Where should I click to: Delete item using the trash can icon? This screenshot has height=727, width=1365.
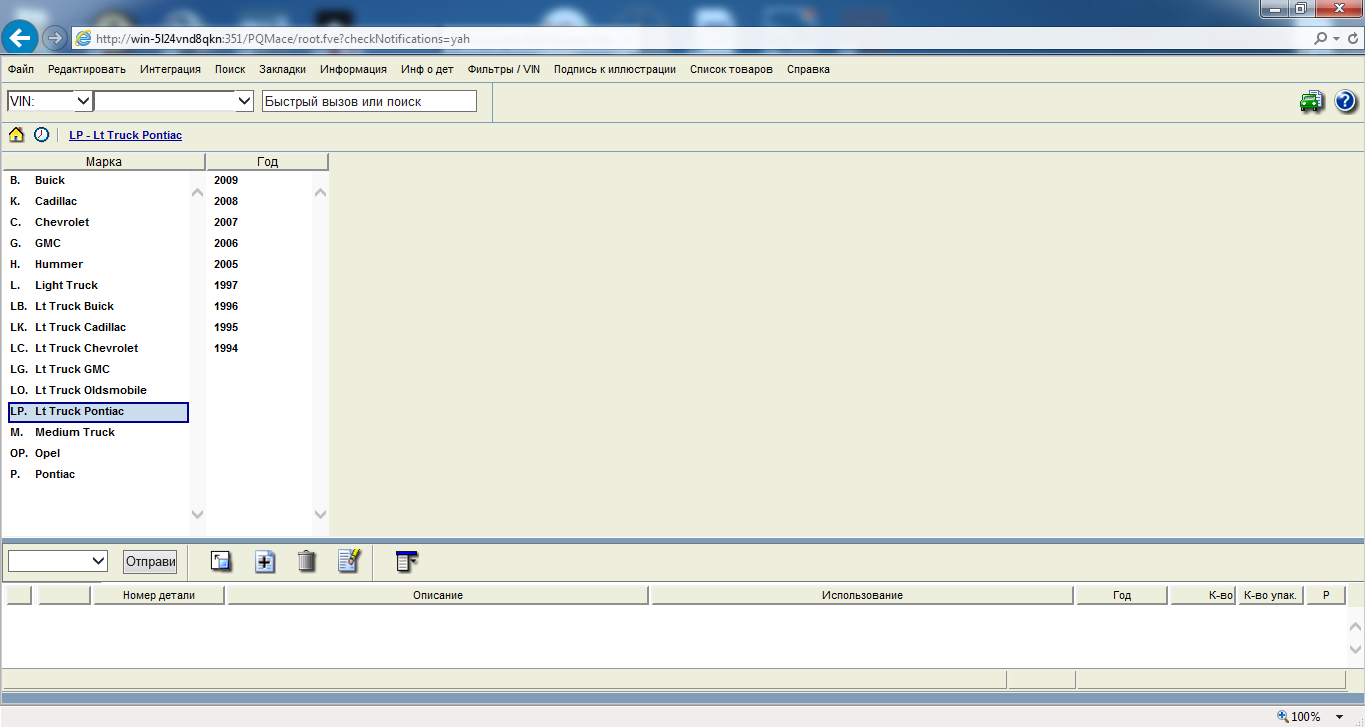click(x=307, y=561)
